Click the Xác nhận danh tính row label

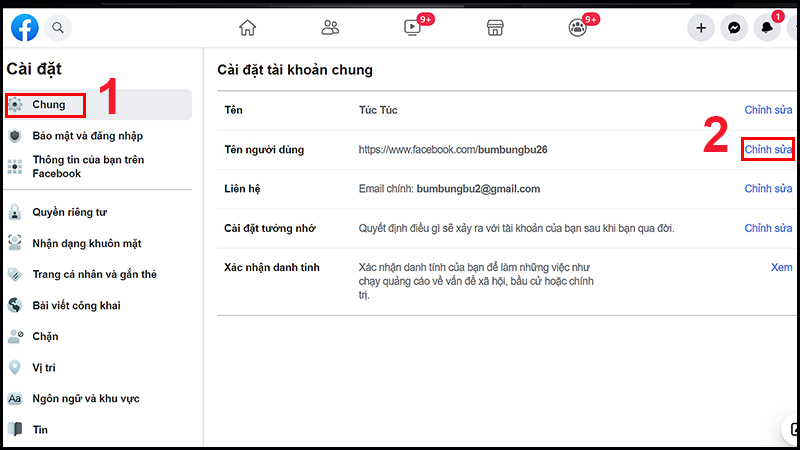272,267
